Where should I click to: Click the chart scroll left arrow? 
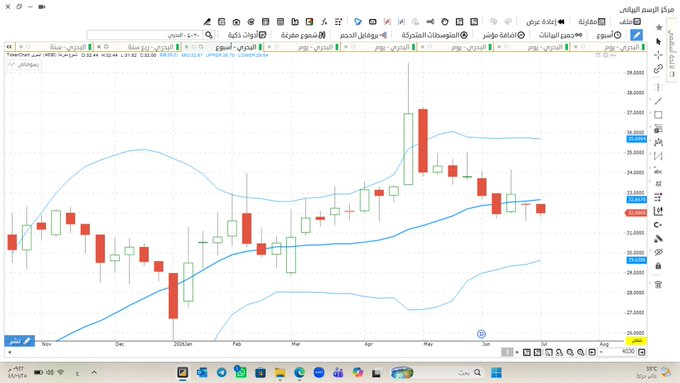[x=10, y=352]
